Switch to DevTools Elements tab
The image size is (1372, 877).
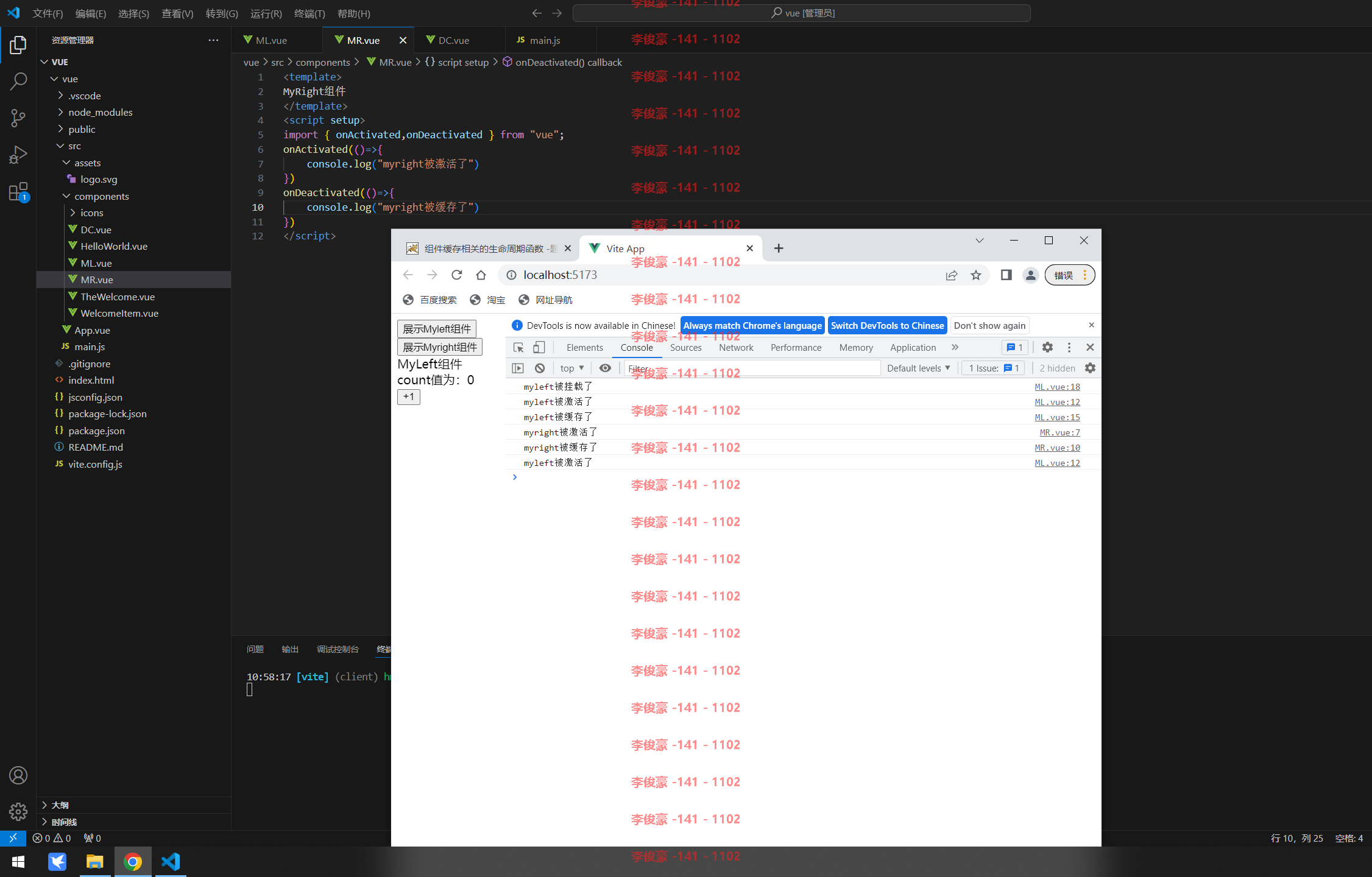pyautogui.click(x=585, y=347)
